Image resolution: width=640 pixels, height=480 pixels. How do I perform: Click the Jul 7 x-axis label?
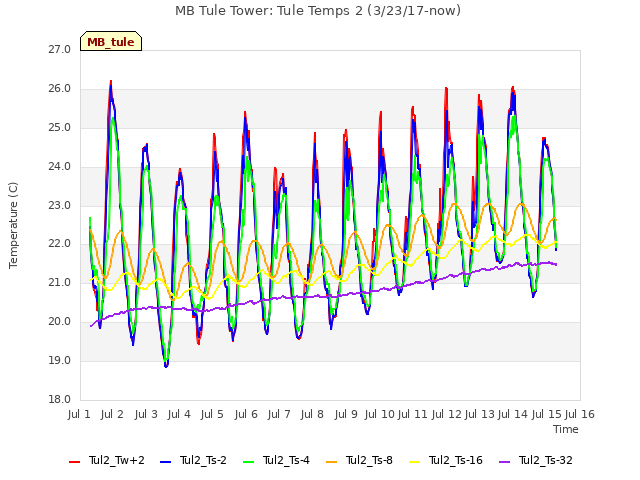tap(279, 414)
